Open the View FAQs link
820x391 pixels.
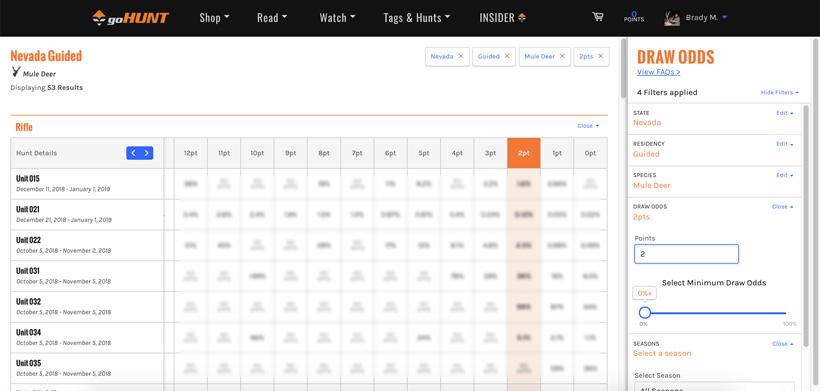tap(658, 72)
